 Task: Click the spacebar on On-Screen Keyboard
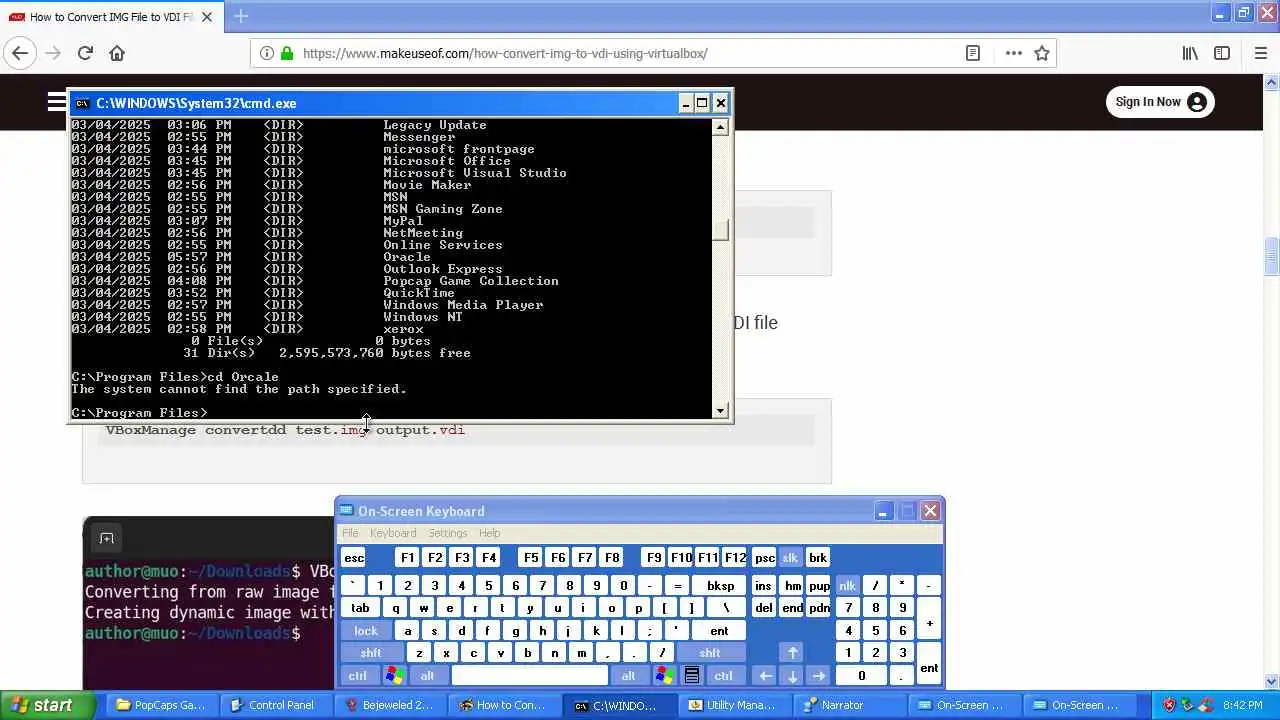pyautogui.click(x=529, y=676)
